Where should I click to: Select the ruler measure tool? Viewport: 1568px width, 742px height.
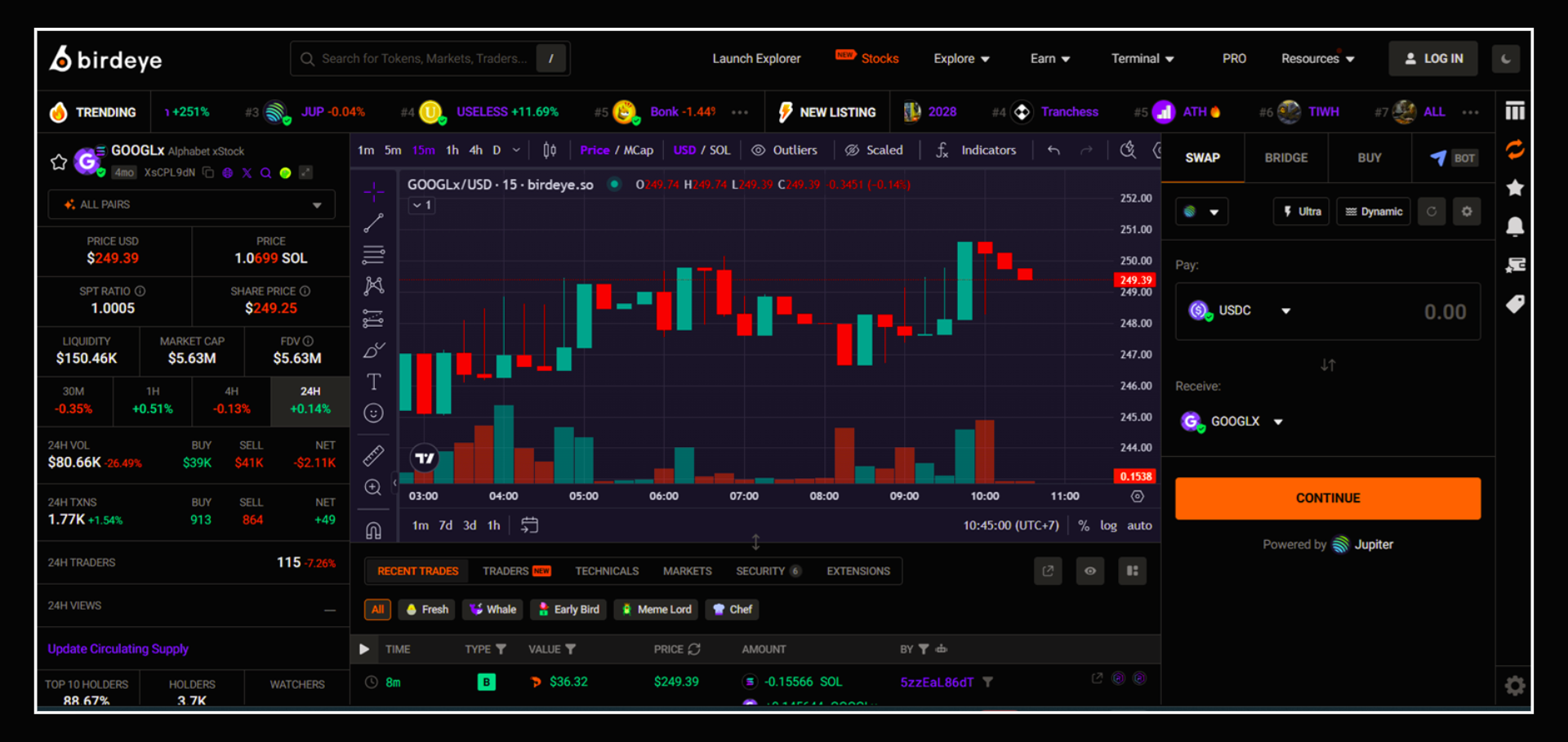point(373,455)
